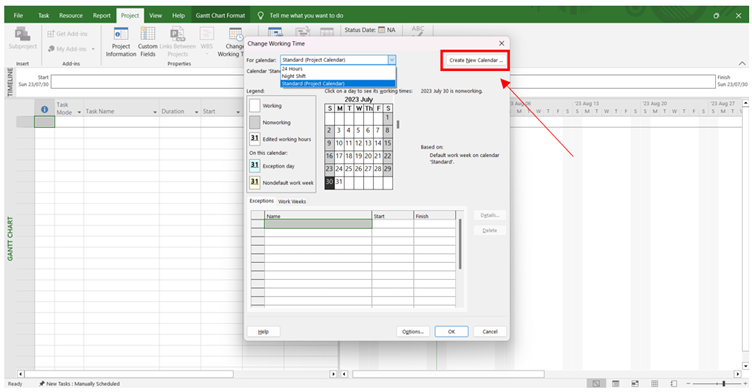Close the Change Working Time dialog
Image resolution: width=752 pixels, height=392 pixels.
[502, 43]
